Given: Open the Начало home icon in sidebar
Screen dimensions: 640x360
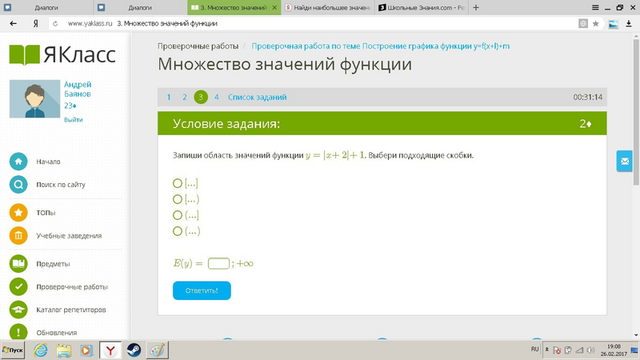Looking at the screenshot, I should click(x=18, y=162).
